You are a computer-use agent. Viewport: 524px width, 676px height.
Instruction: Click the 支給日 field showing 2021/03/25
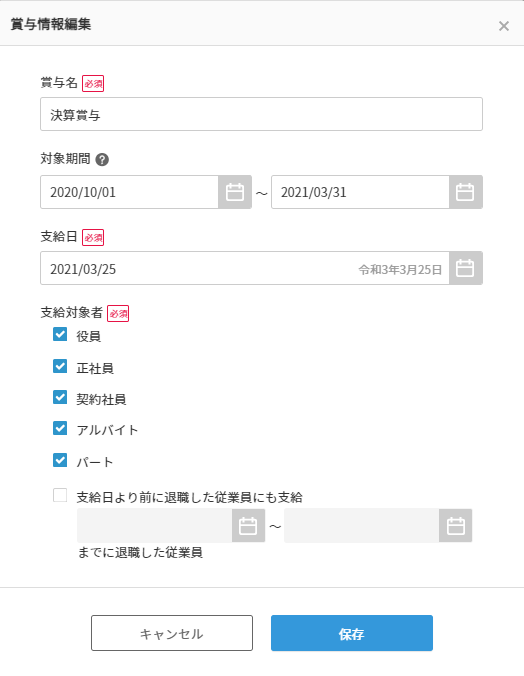pos(245,268)
